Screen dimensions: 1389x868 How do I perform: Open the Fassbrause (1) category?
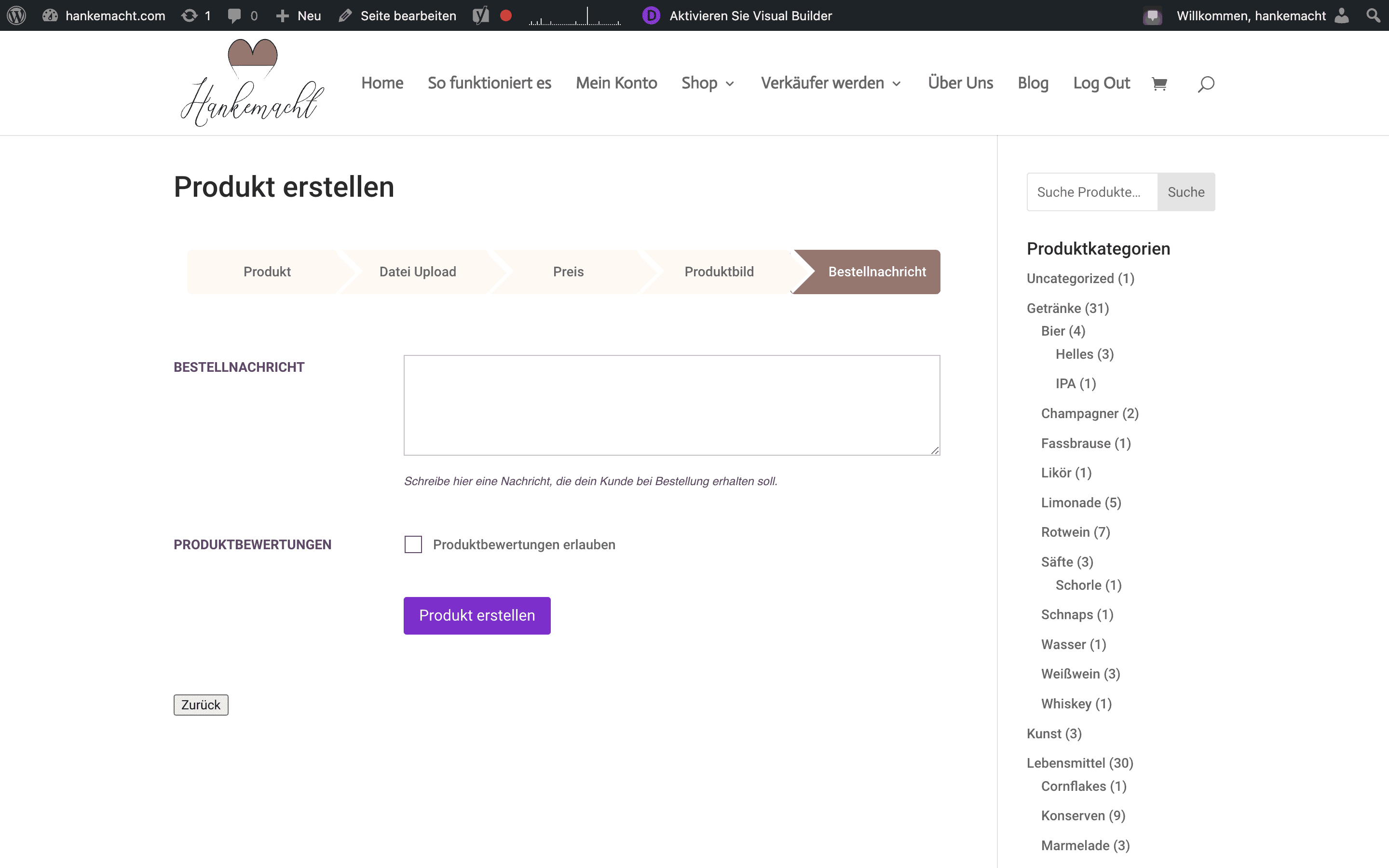point(1086,443)
